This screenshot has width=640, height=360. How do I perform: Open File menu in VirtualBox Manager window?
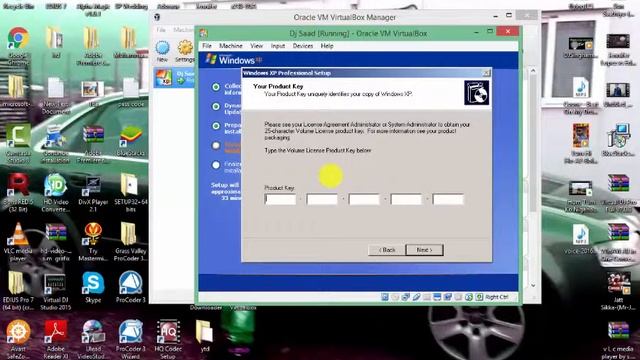pyautogui.click(x=161, y=30)
